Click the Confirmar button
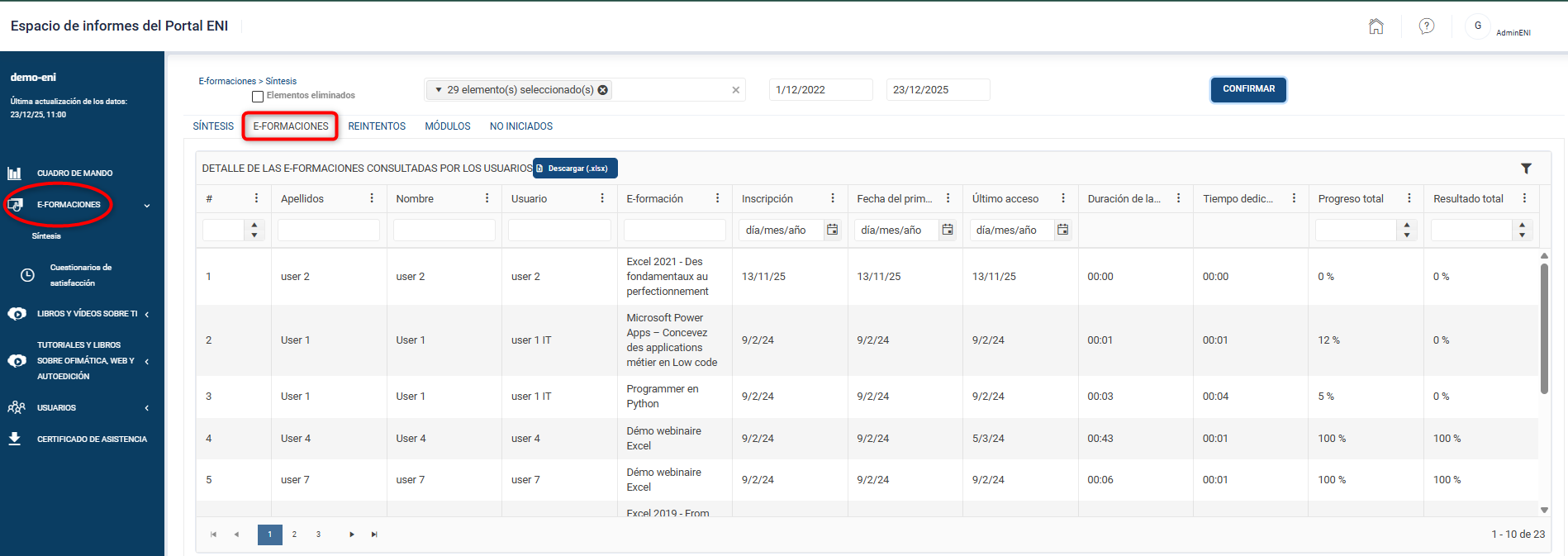This screenshot has width=1568, height=556. pos(1248,89)
